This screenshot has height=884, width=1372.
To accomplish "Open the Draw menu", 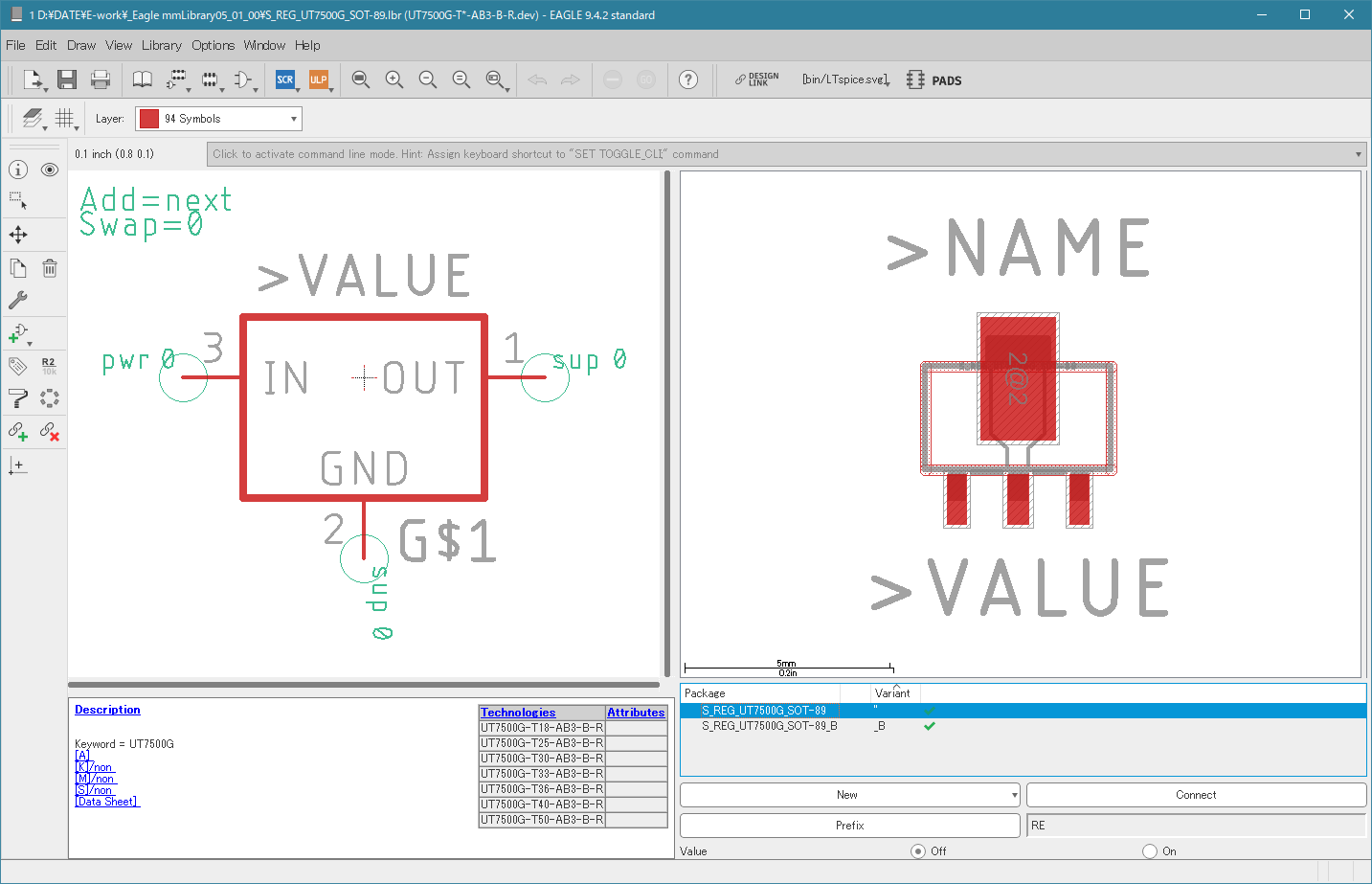I will [81, 45].
